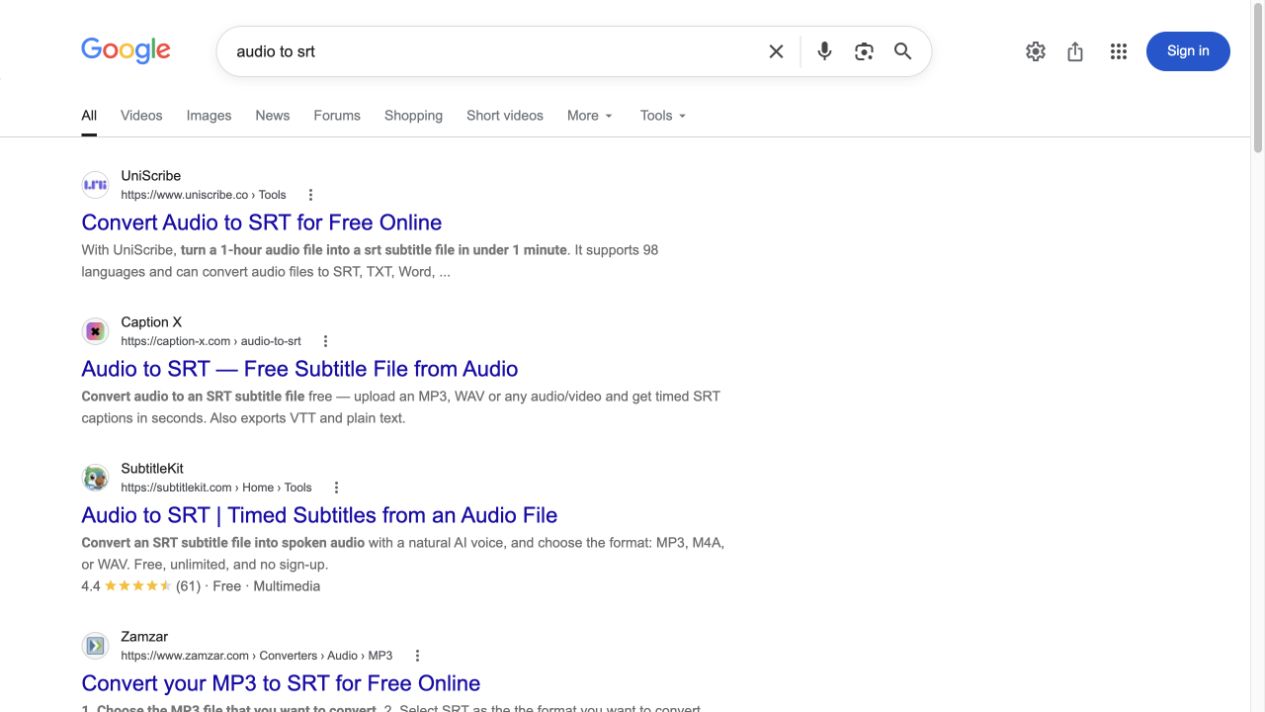Expand the More search filters dropdown
The width and height of the screenshot is (1265, 712).
589,115
